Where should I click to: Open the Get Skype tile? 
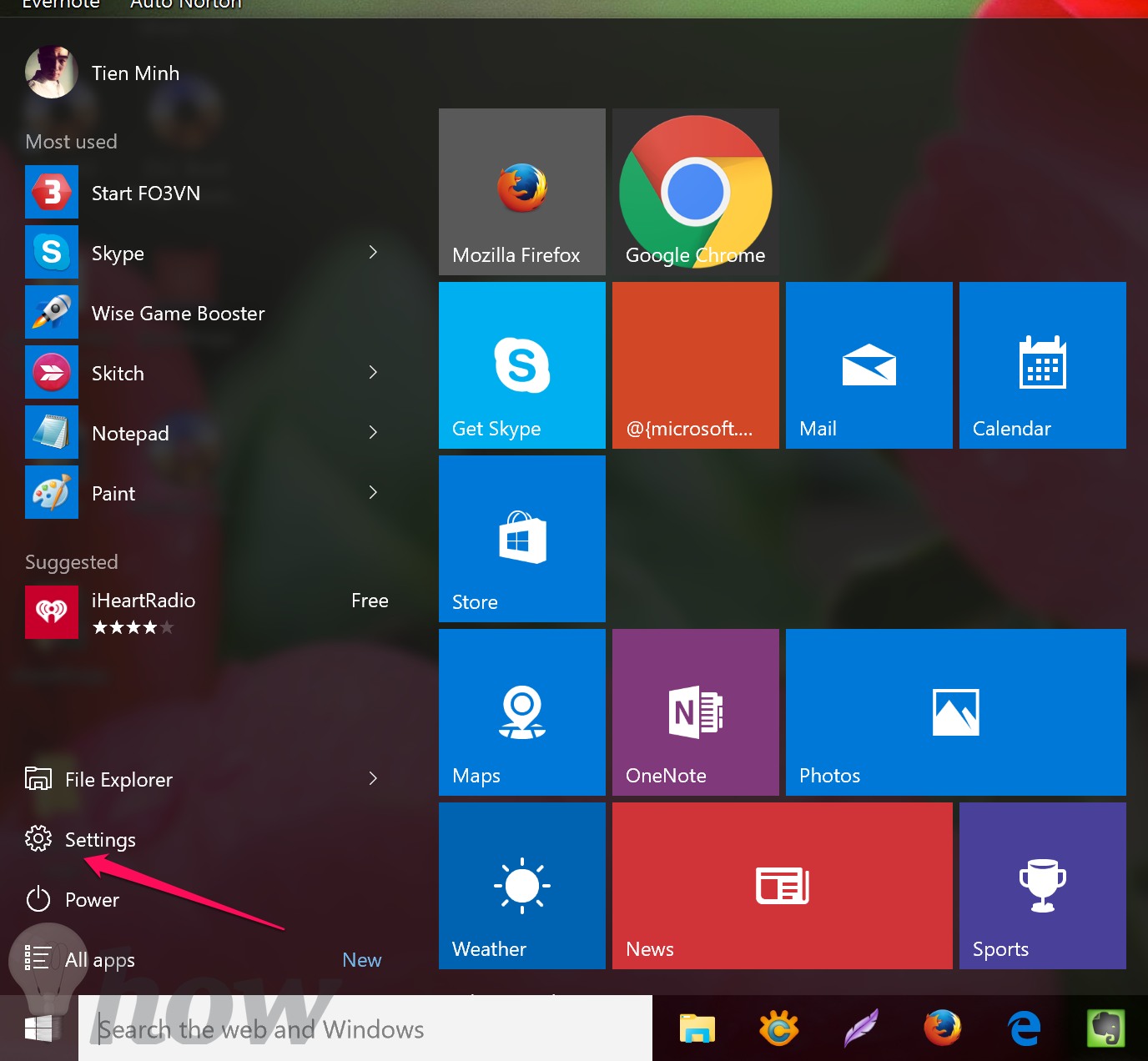click(522, 365)
